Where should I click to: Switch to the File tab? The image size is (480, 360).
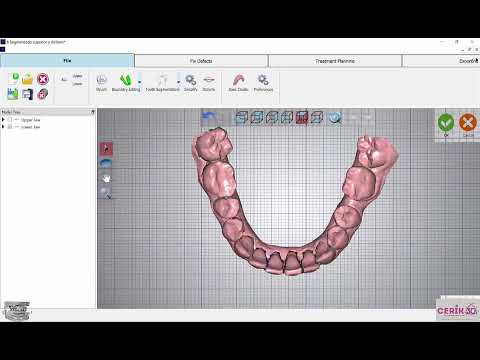click(x=67, y=61)
